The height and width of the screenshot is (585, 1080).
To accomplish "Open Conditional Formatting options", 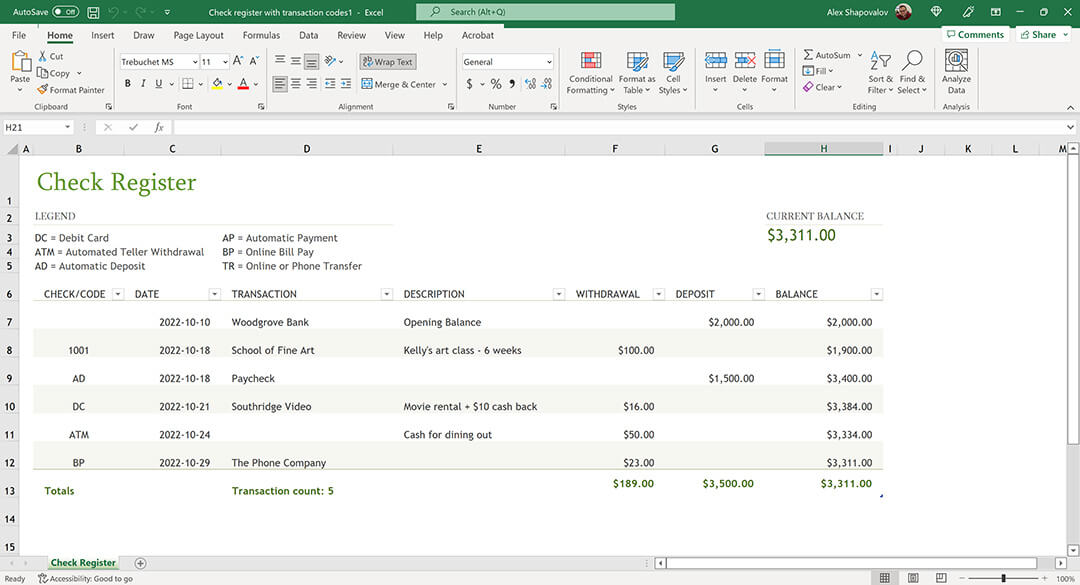I will pos(590,73).
